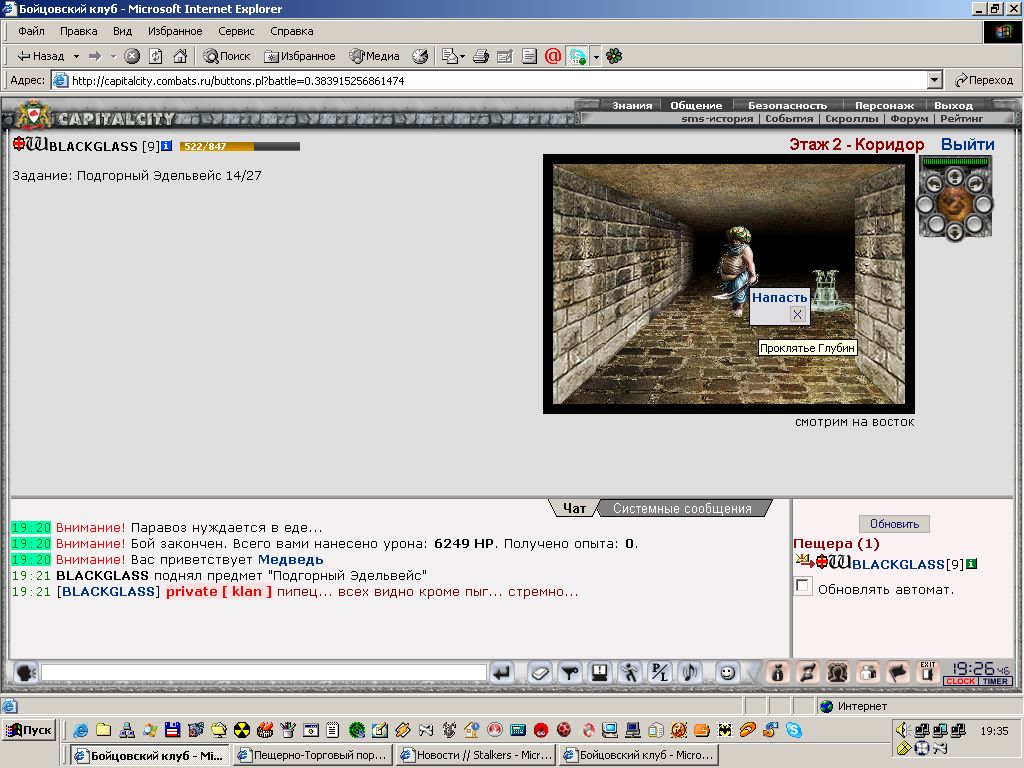Open the Знания game menu

click(x=632, y=105)
